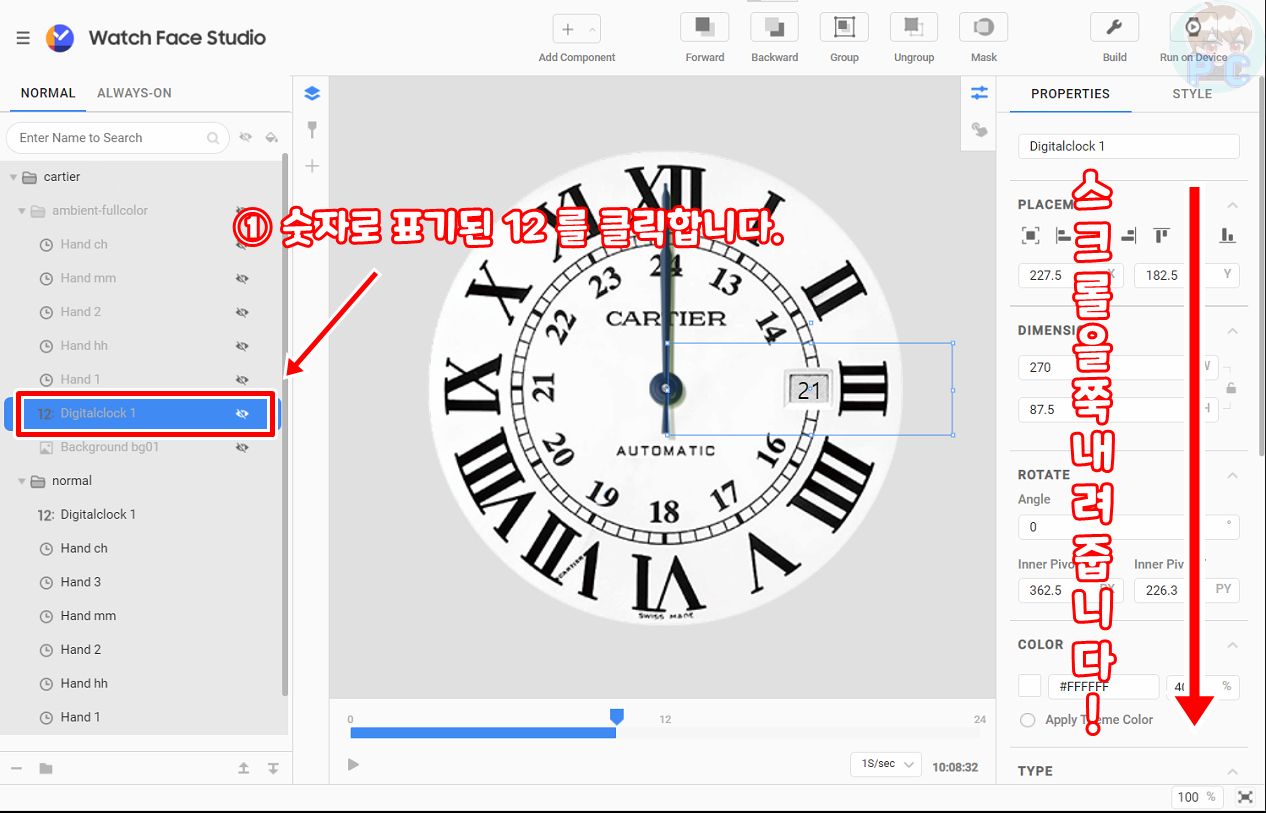Screen dimensions: 1266x813
Task: Click the Build wrench icon
Action: [1115, 27]
